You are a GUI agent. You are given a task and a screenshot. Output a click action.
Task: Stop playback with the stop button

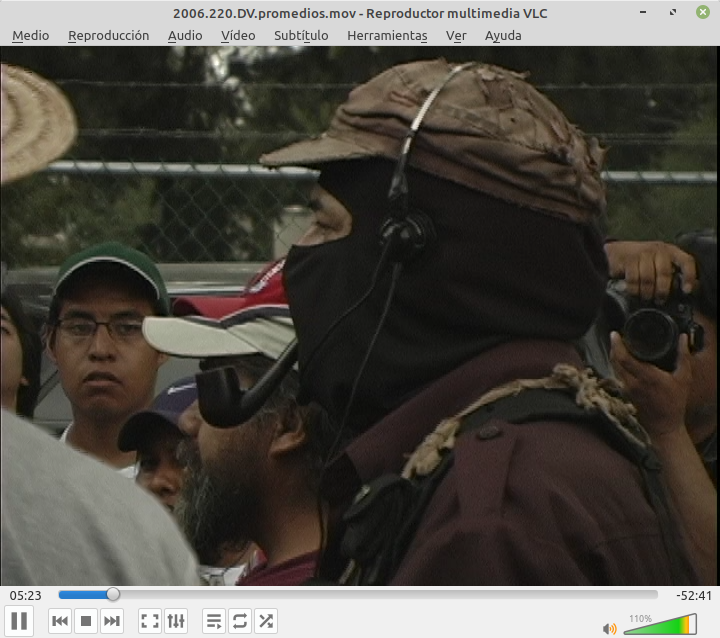86,621
